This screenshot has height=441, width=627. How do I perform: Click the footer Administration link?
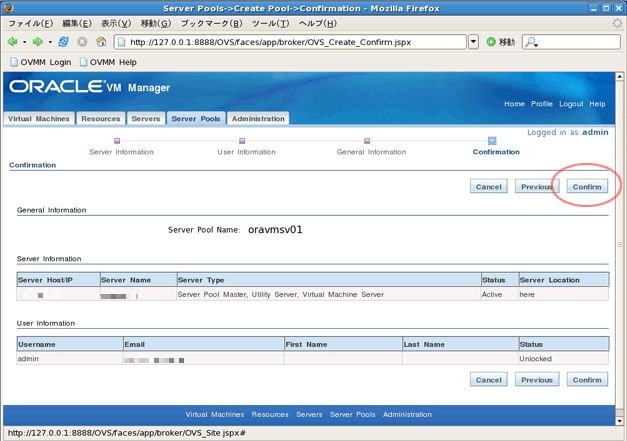point(407,415)
